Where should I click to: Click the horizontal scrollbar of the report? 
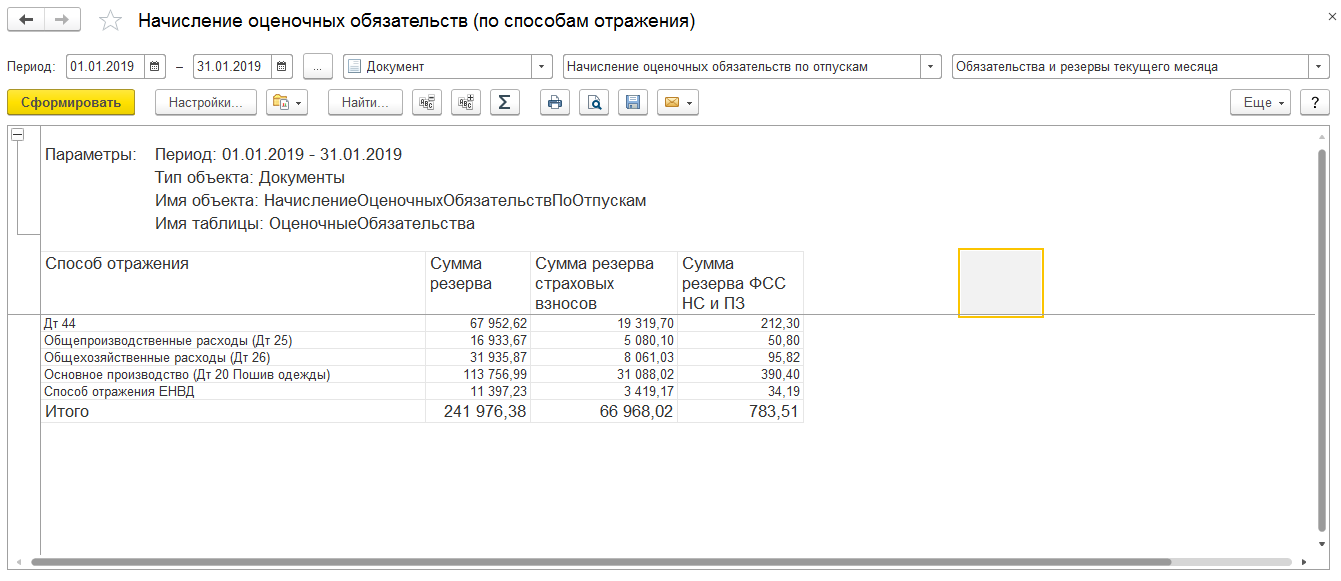tap(602, 562)
